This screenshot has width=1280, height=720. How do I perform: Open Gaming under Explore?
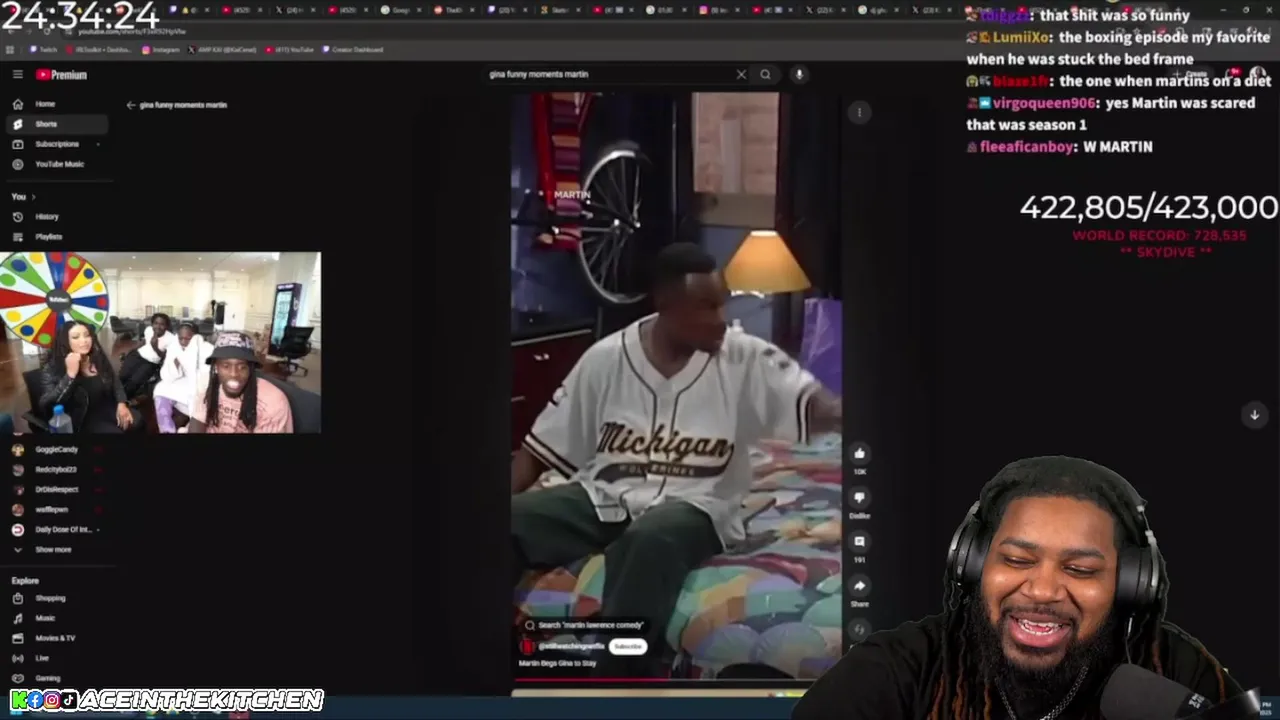(x=47, y=678)
